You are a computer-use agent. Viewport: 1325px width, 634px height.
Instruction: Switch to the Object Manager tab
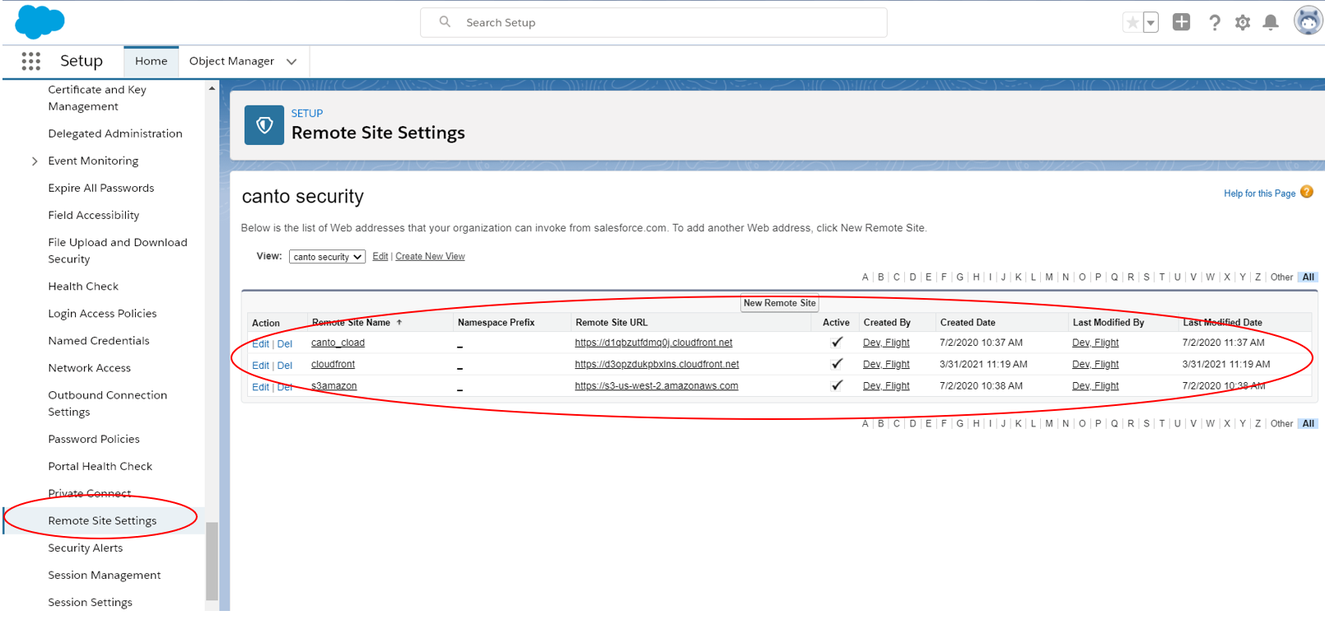(x=231, y=61)
